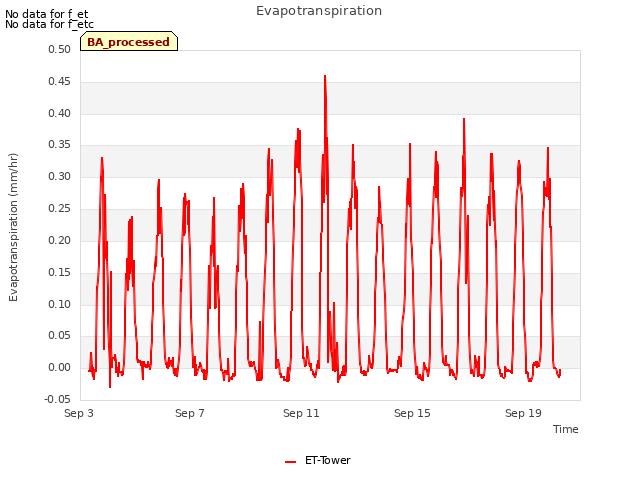Click the highest peak near Sep 12
The image size is (640, 480).
(325, 76)
